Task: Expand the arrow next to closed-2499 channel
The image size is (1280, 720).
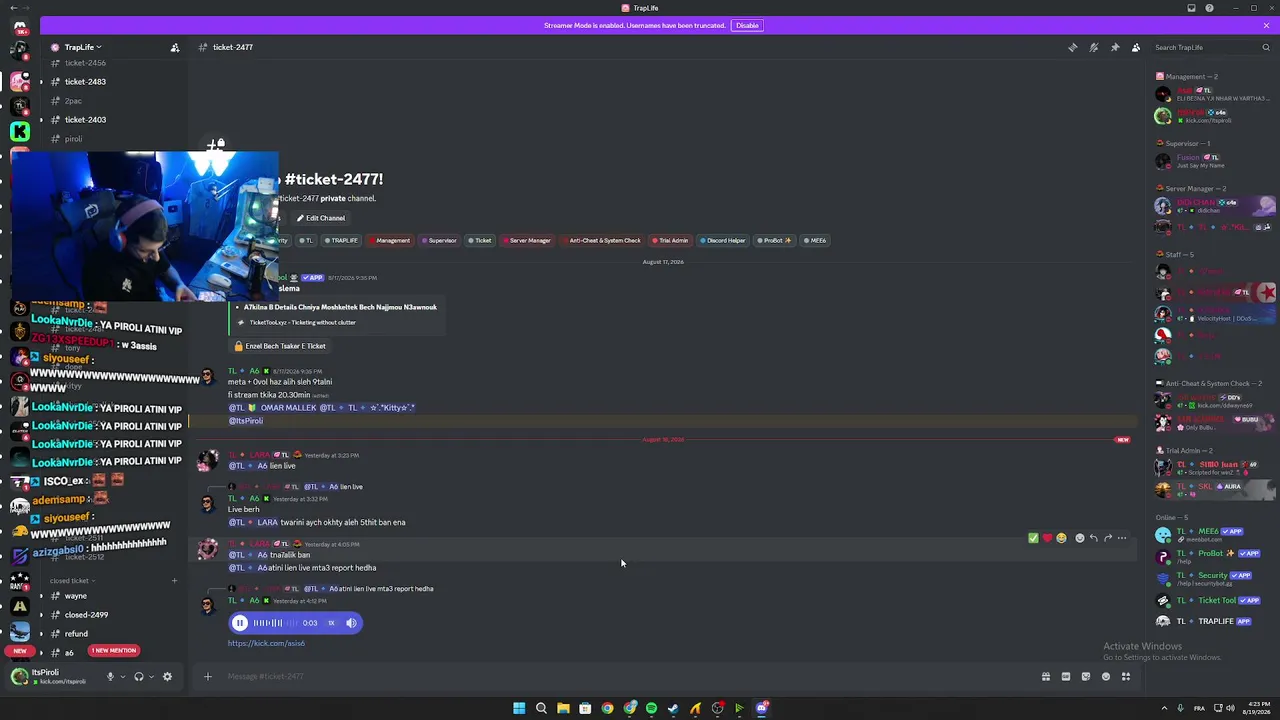Action: pyautogui.click(x=41, y=615)
